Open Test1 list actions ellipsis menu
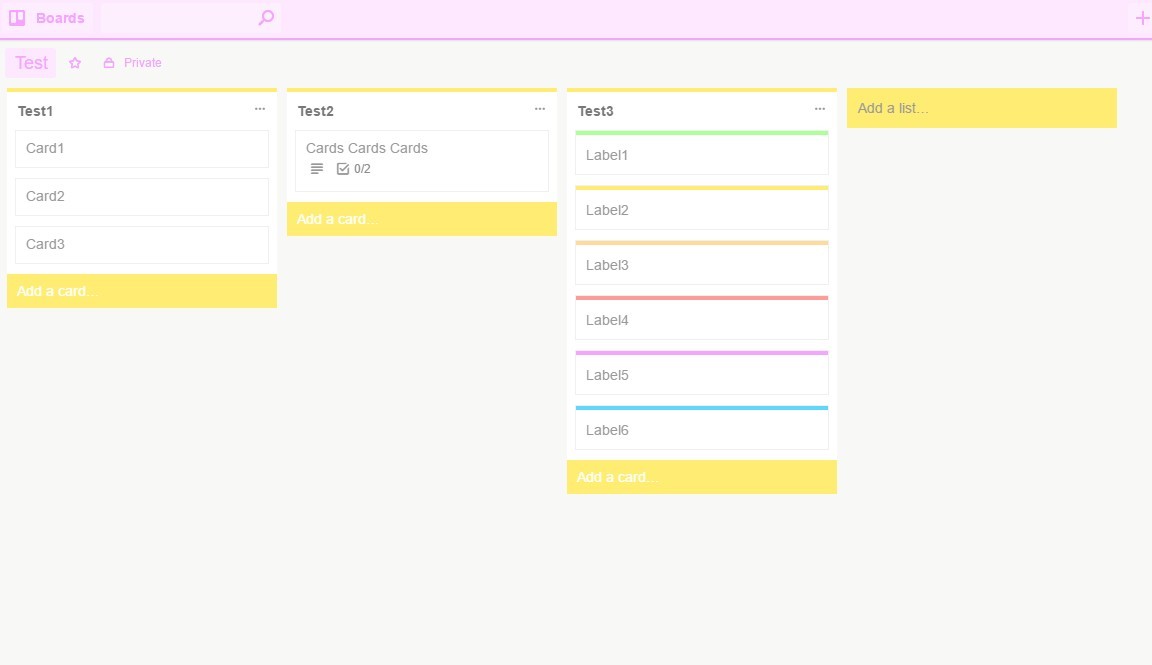This screenshot has width=1152, height=665. (x=260, y=109)
